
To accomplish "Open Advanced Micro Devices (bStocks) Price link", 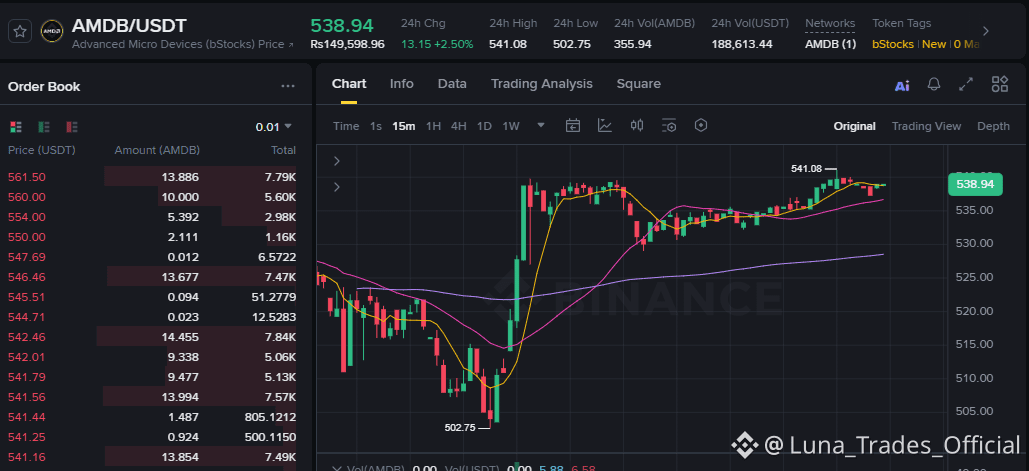I will (x=182, y=45).
